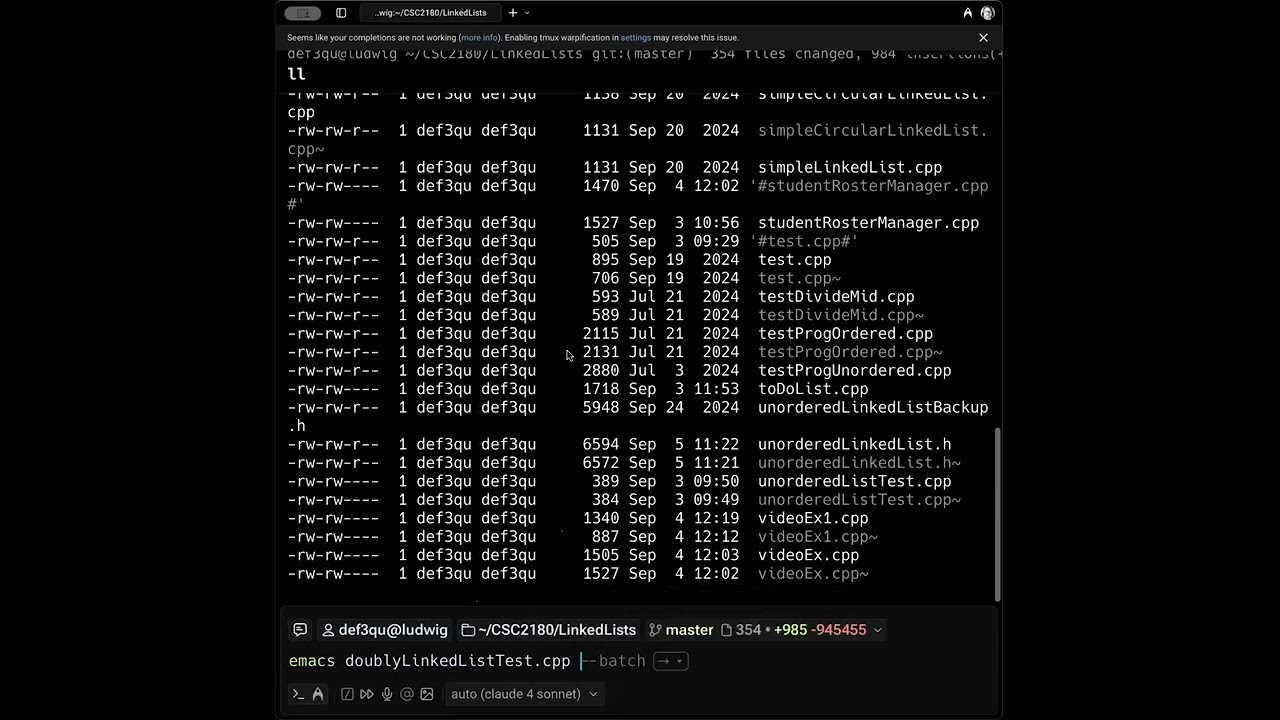
Task: Attach an image icon
Action: pyautogui.click(x=427, y=694)
